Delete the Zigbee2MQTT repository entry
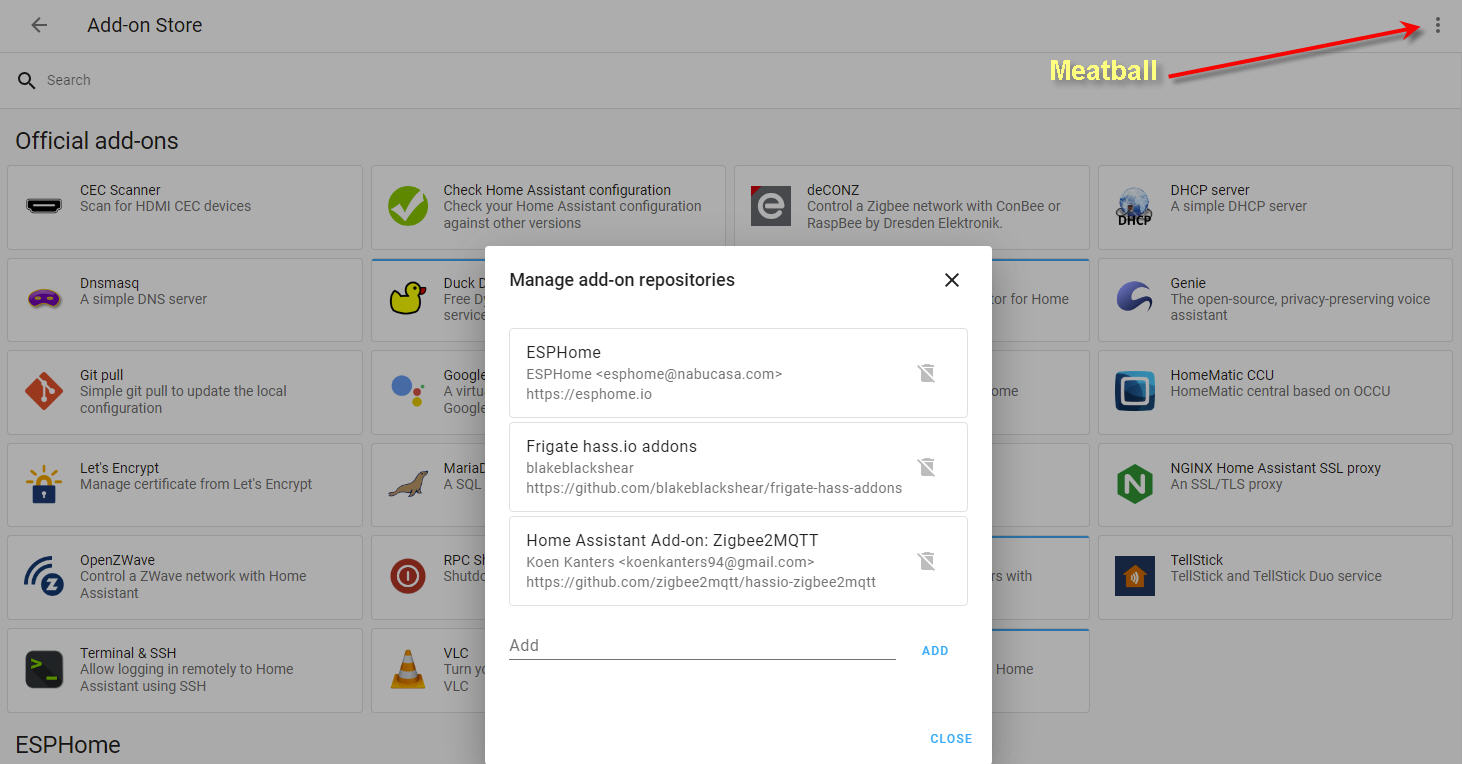1462x764 pixels. click(x=926, y=560)
